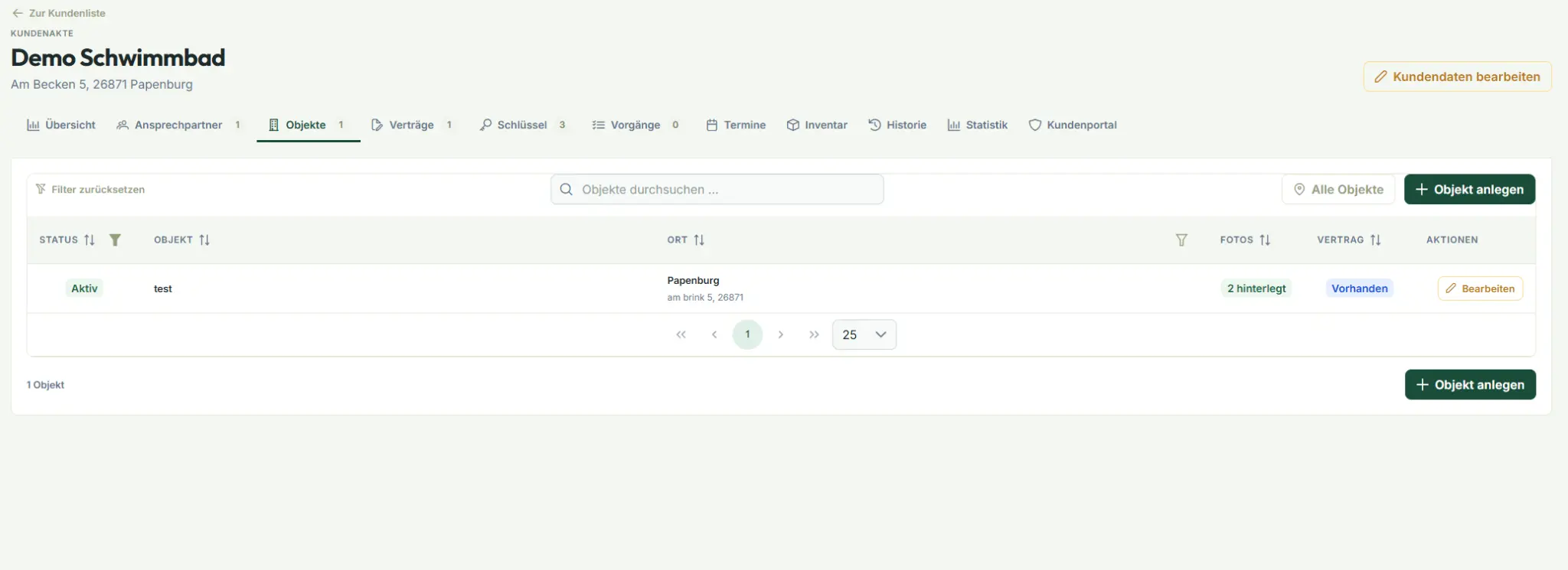The image size is (1568, 570).
Task: Jump to last page of results
Action: point(814,334)
